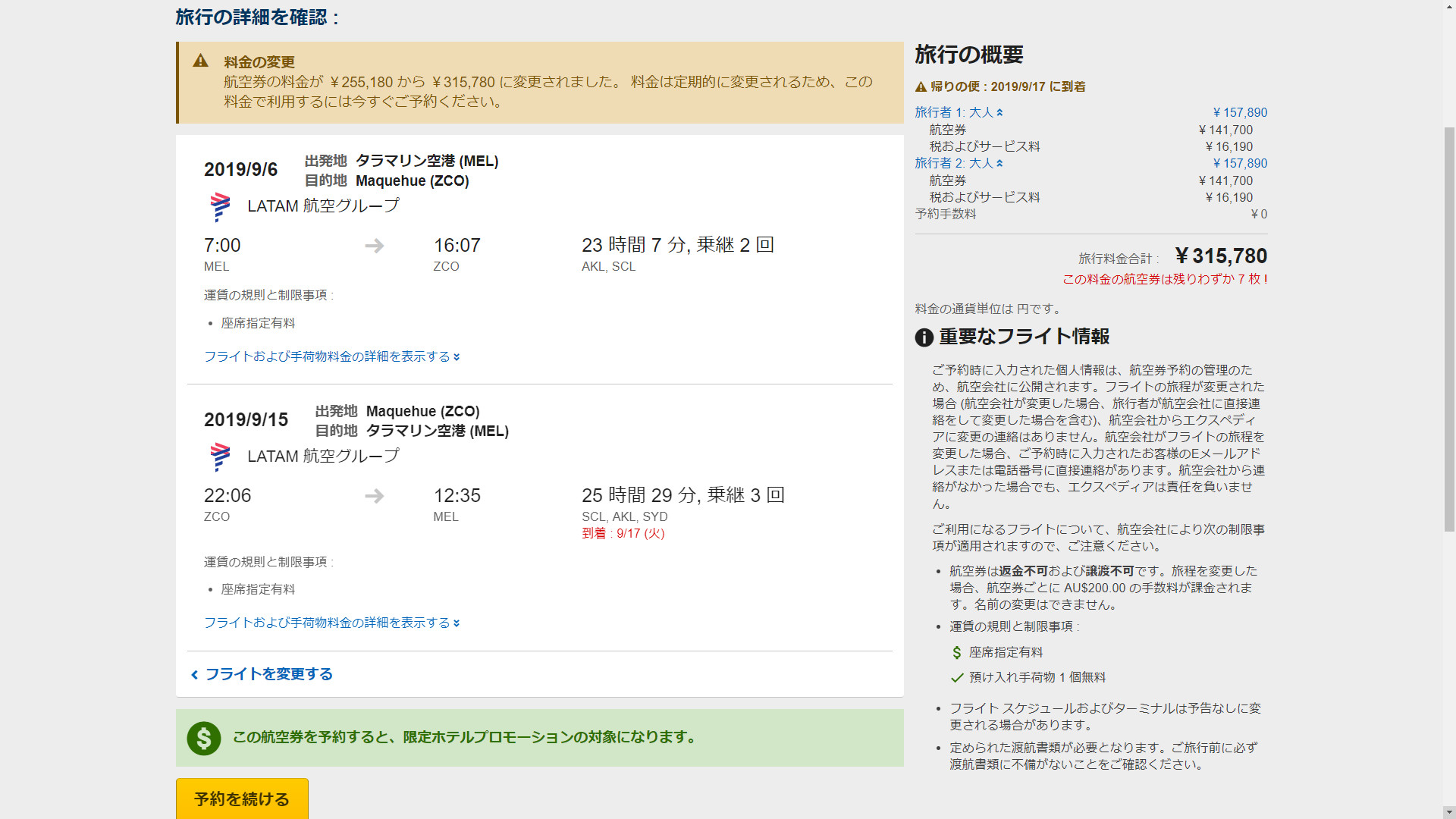Click the important flight information info icon
Viewport: 1456px width, 819px height.
tap(924, 337)
